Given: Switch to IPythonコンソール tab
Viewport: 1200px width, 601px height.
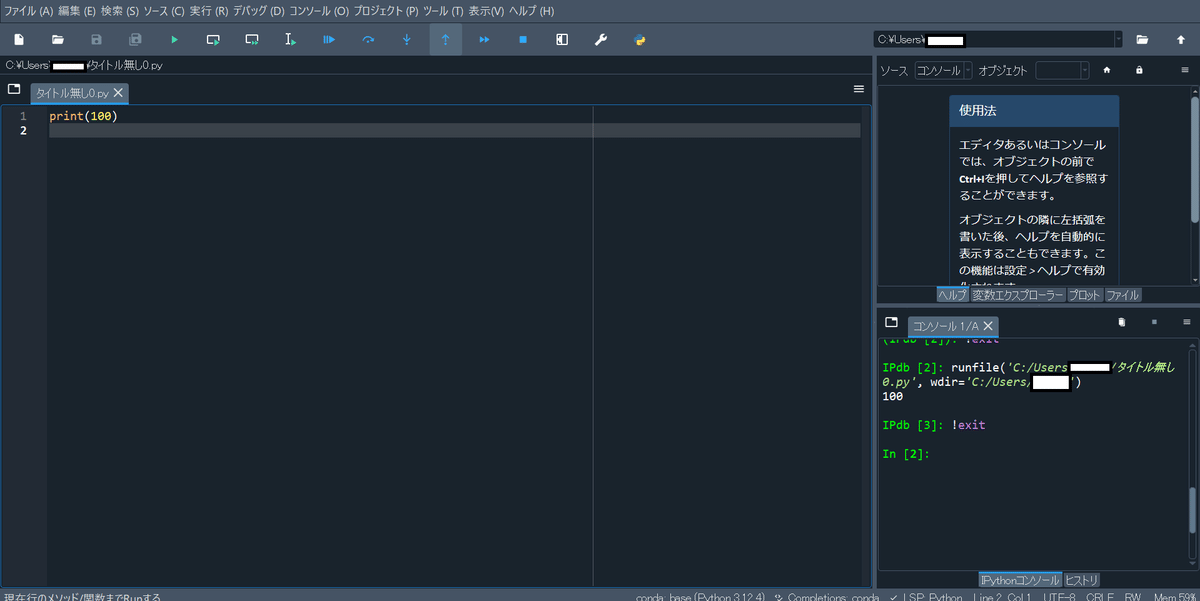Looking at the screenshot, I should [x=1019, y=580].
